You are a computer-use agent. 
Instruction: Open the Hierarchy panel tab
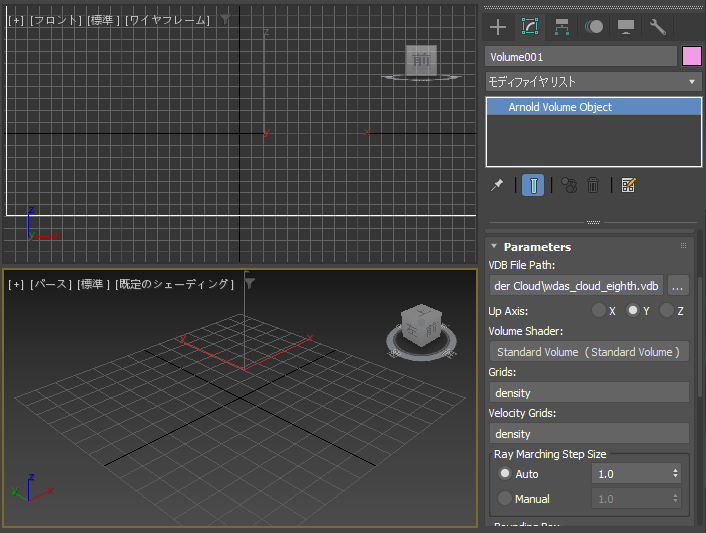(561, 27)
